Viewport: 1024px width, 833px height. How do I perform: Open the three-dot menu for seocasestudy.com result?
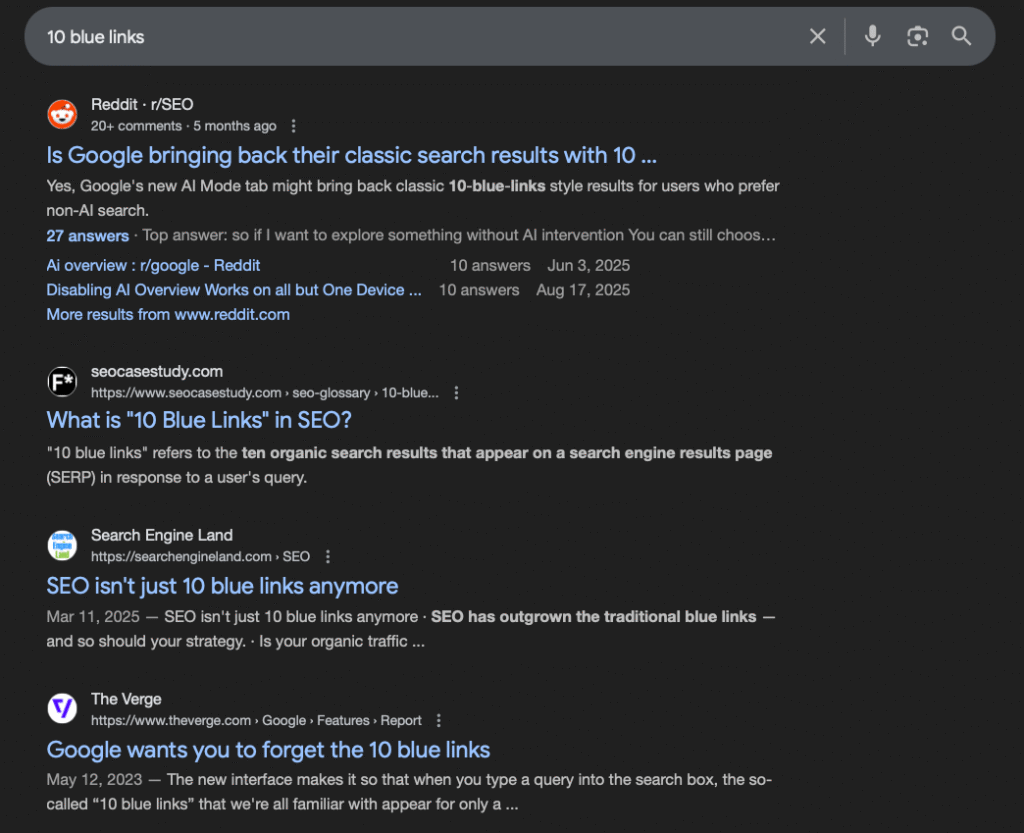456,393
